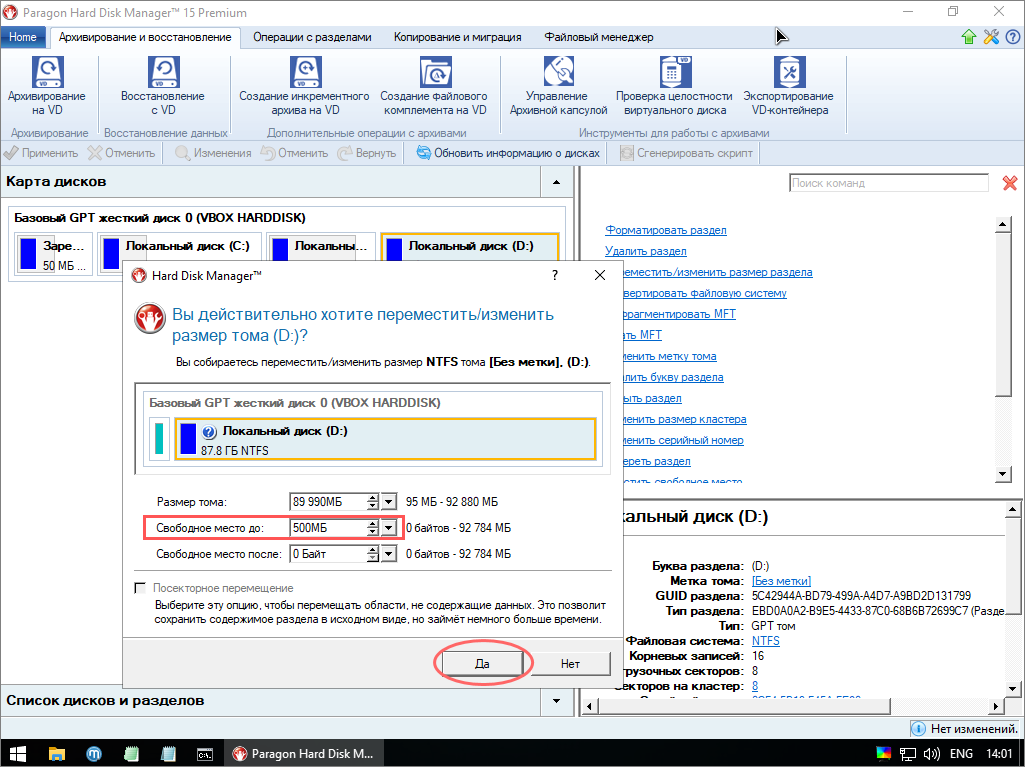Click Свободное место до spinner arrows
1025x767 pixels.
click(373, 528)
